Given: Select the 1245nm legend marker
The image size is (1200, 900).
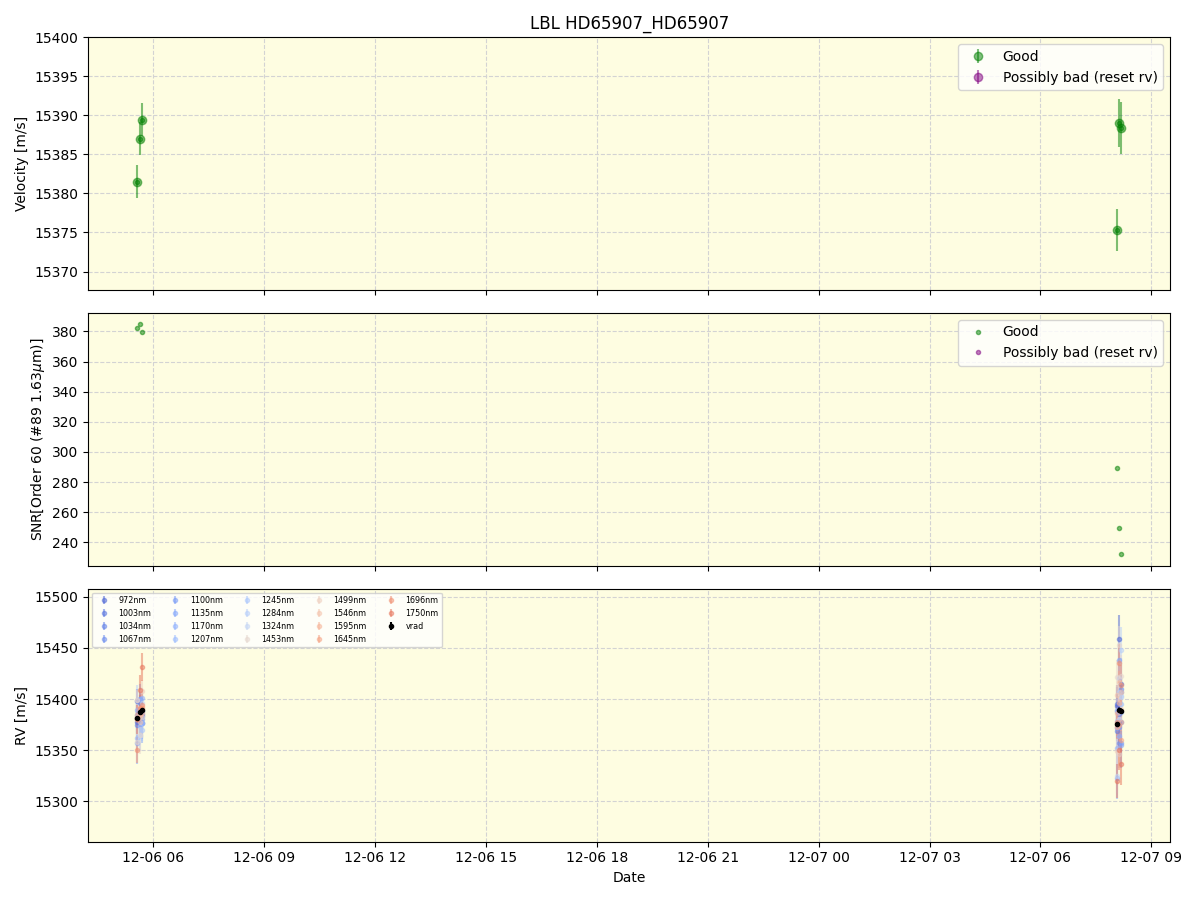Looking at the screenshot, I should 247,600.
